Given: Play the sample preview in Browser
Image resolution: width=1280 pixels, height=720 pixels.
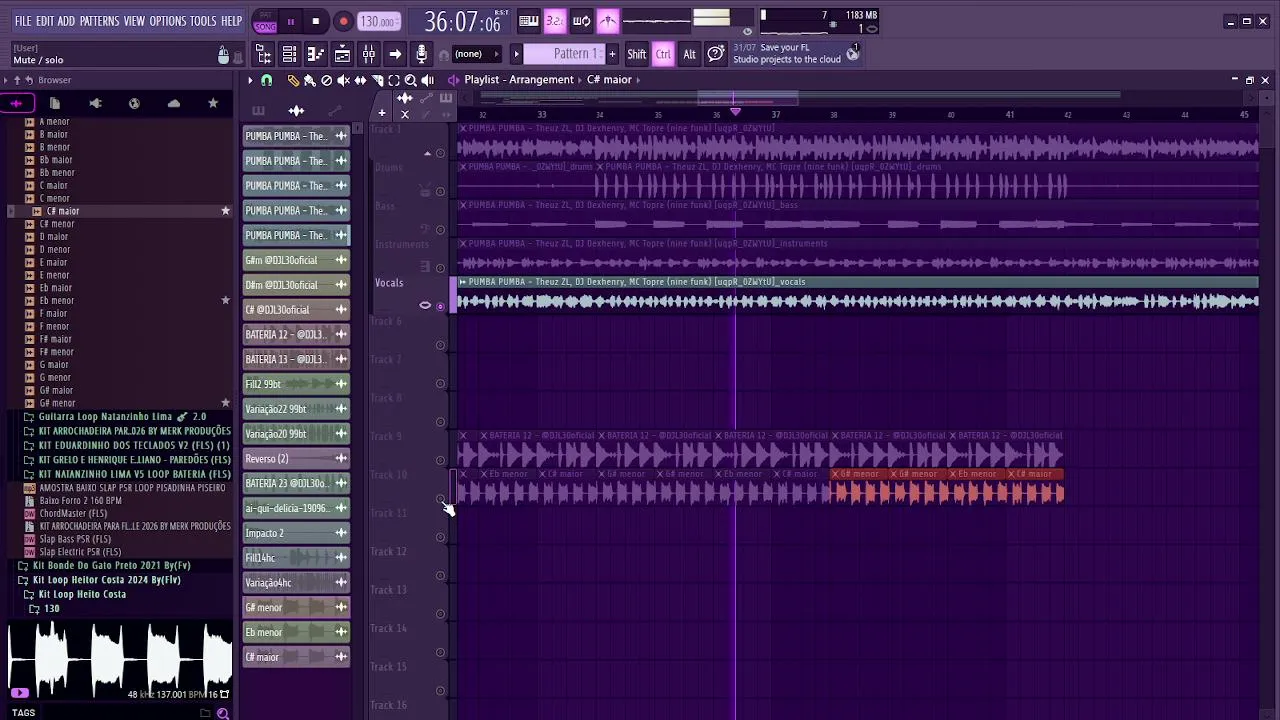Looking at the screenshot, I should pyautogui.click(x=19, y=693).
